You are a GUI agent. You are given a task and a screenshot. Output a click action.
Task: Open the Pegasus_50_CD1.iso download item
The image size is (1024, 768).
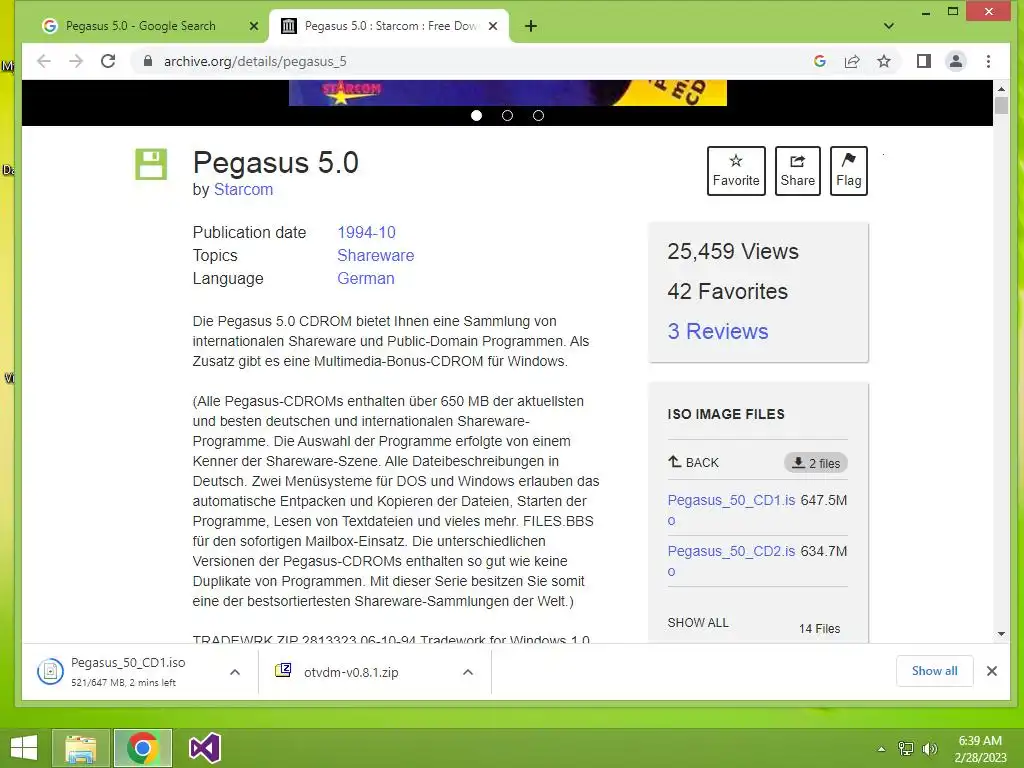pyautogui.click(x=127, y=671)
